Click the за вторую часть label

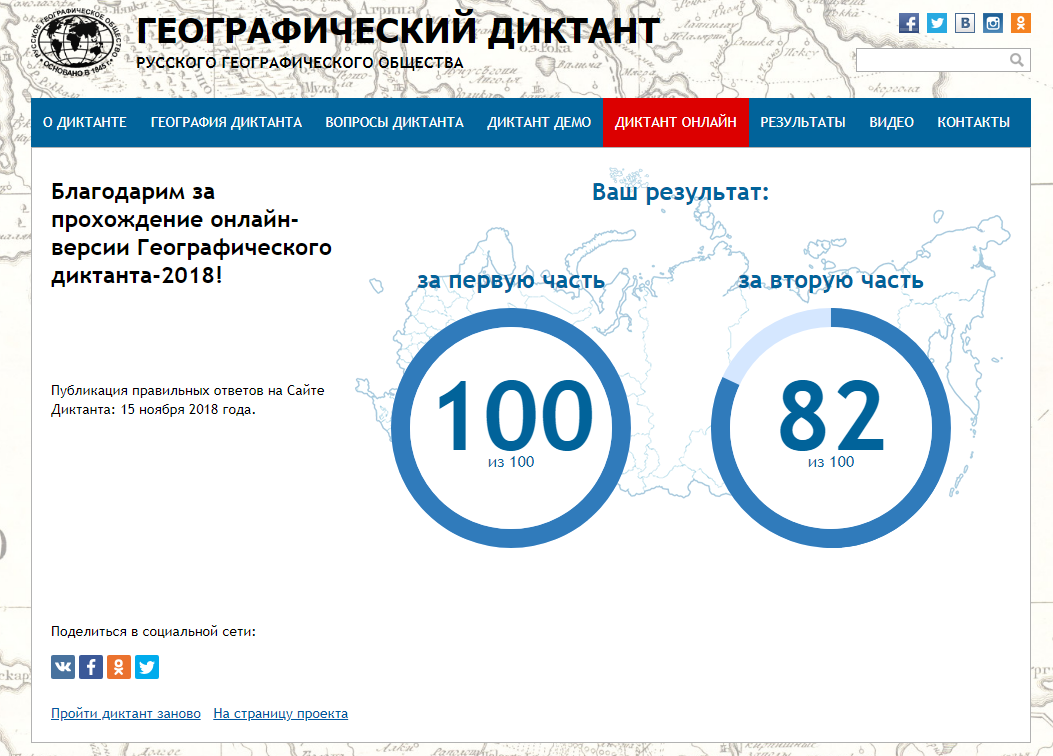click(831, 281)
